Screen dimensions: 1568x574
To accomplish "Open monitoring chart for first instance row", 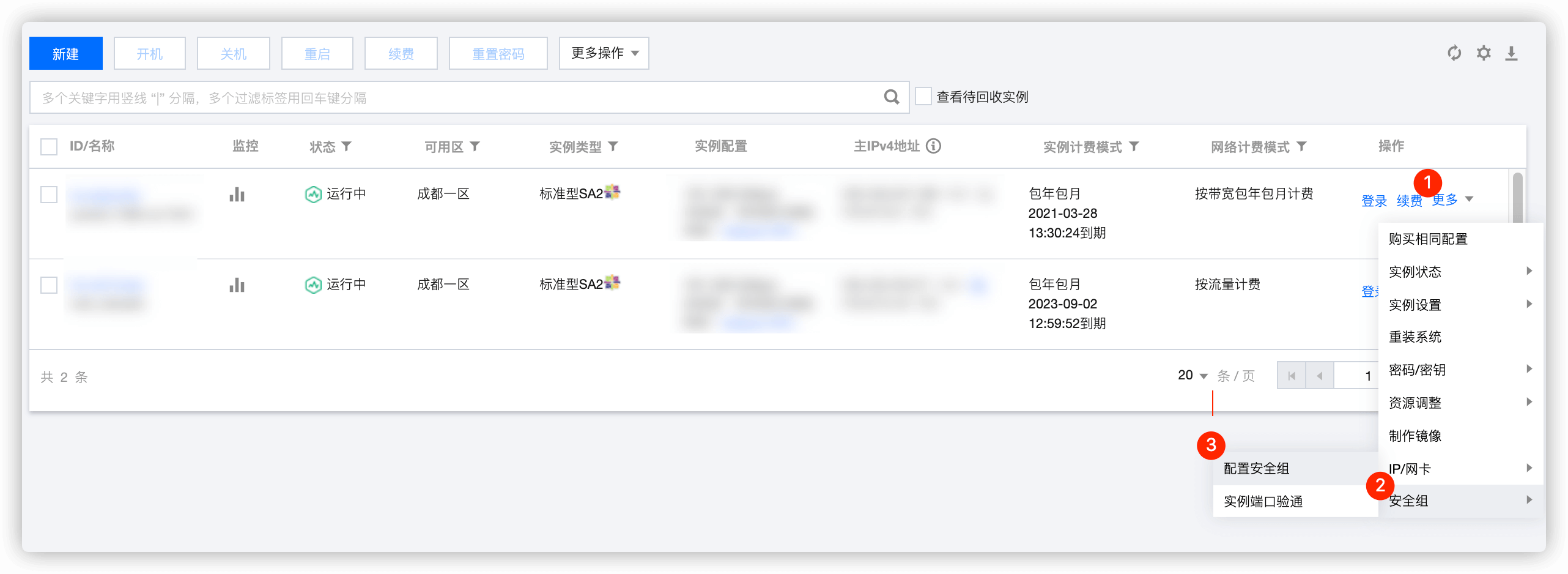I will [237, 195].
